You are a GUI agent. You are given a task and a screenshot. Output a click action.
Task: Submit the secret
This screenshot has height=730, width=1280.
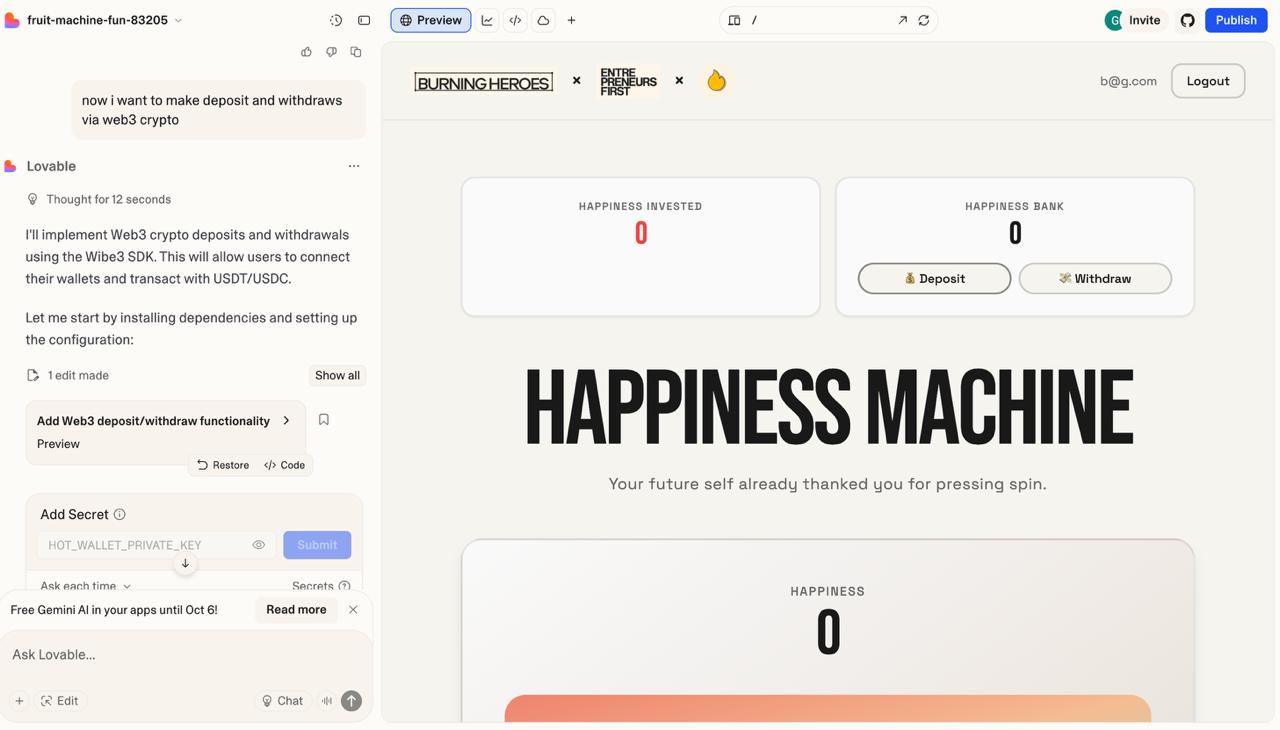[317, 545]
